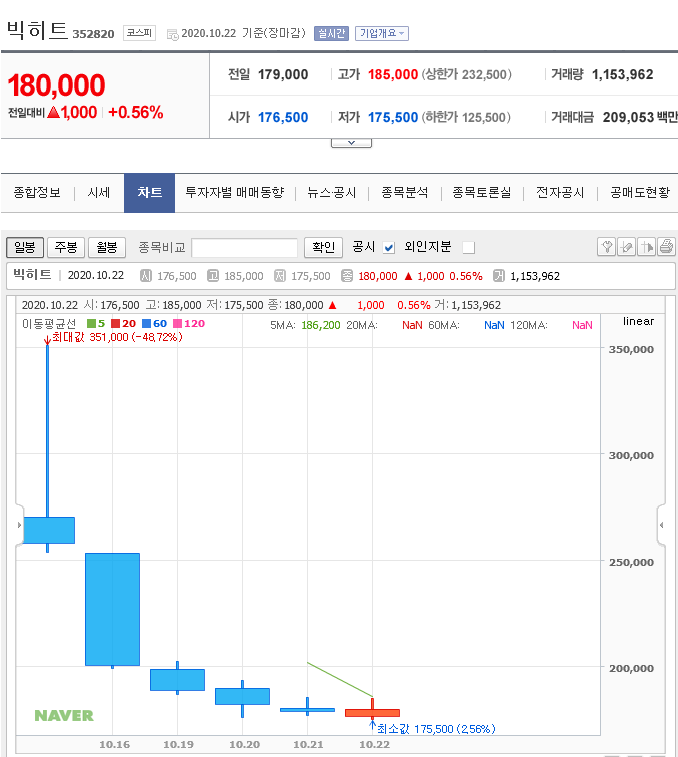678x757 pixels.
Task: Select the chart drawing pencil tool
Action: click(x=626, y=247)
